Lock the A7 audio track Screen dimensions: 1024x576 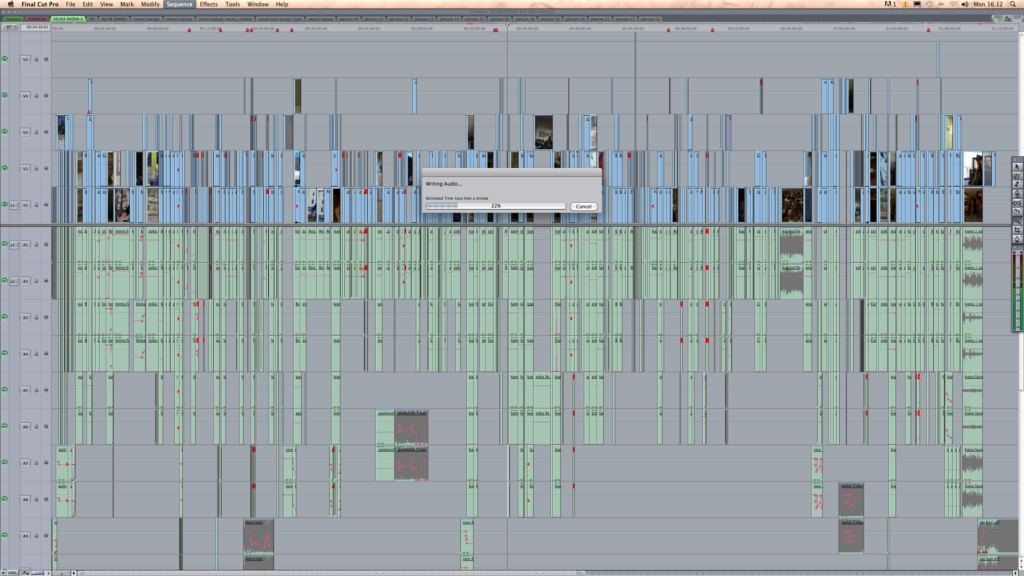click(36, 463)
